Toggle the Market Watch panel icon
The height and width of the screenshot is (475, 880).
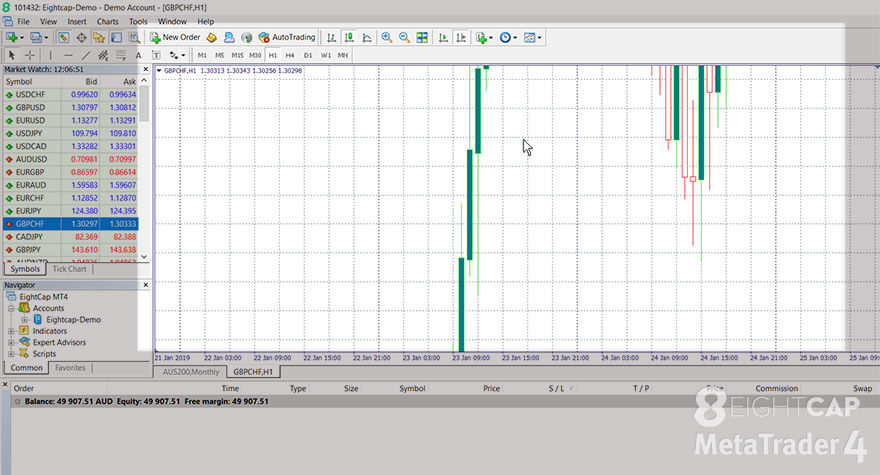pos(63,38)
